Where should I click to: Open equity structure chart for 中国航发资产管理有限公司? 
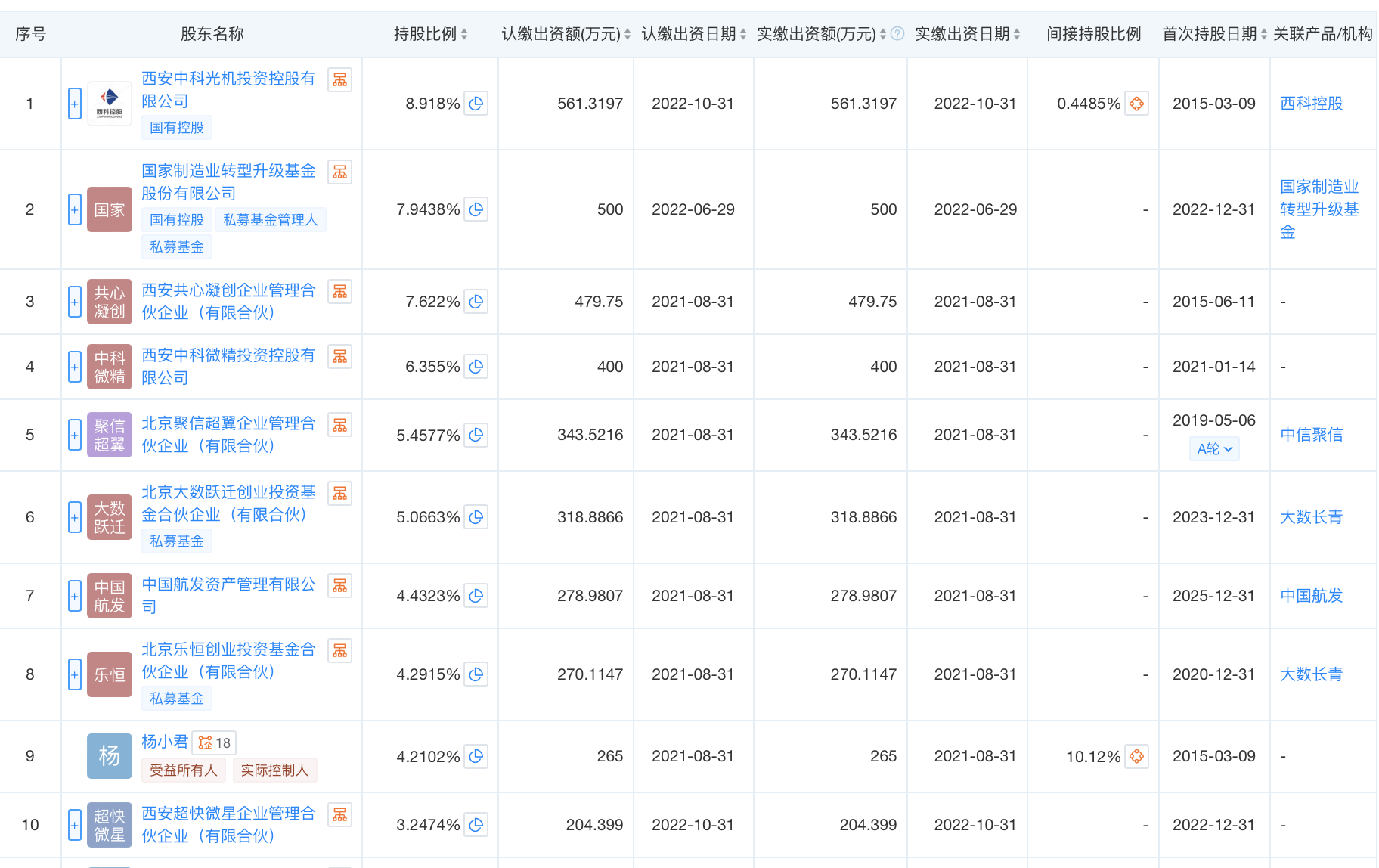click(x=340, y=585)
